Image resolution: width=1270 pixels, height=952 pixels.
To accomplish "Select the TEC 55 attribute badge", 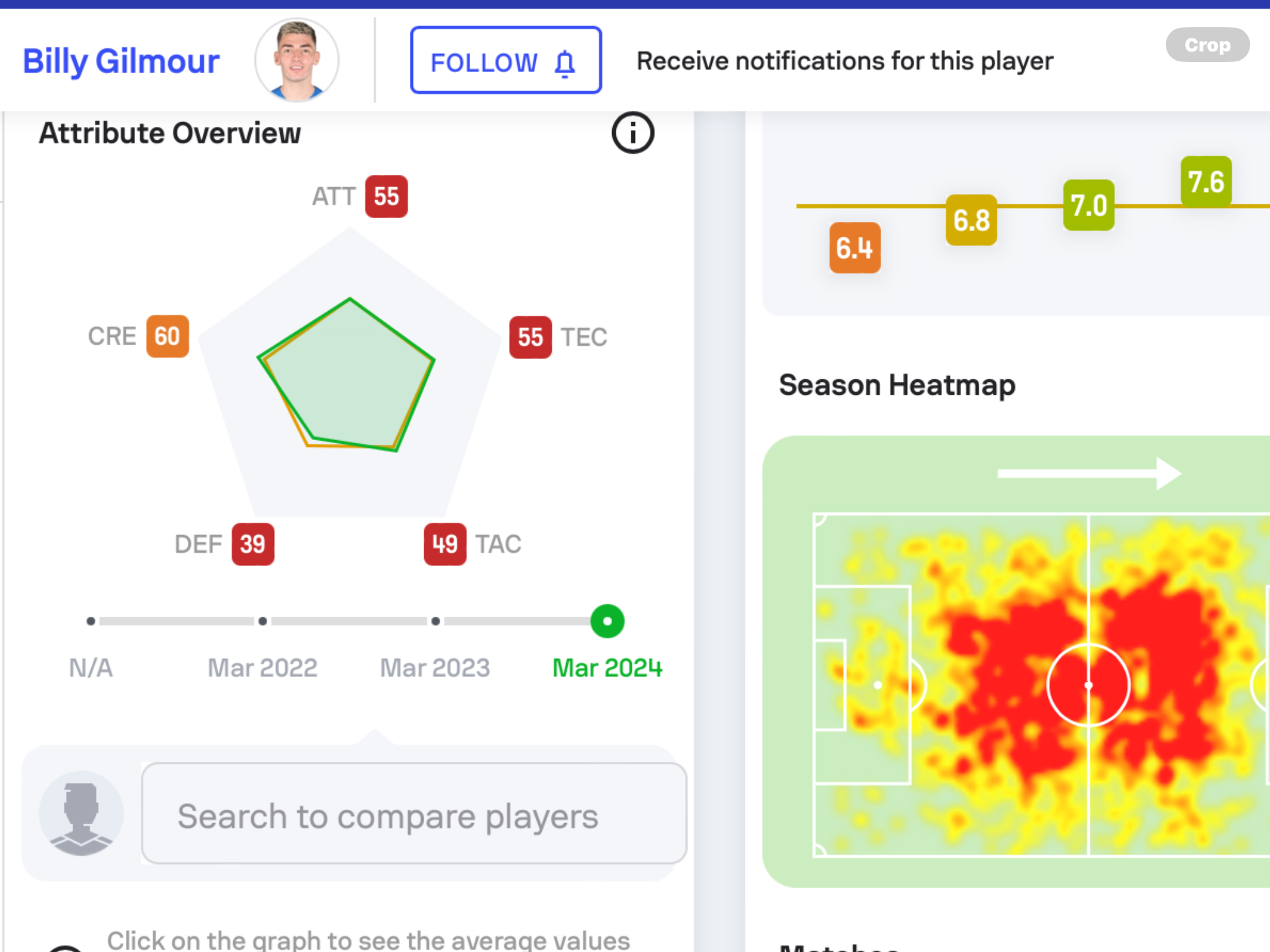I will click(x=530, y=337).
